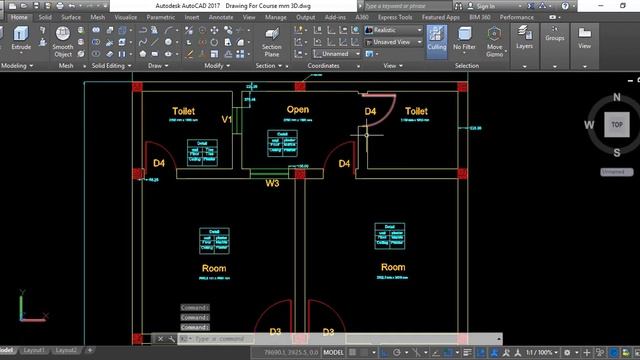Select the Extrude tool

[21, 38]
